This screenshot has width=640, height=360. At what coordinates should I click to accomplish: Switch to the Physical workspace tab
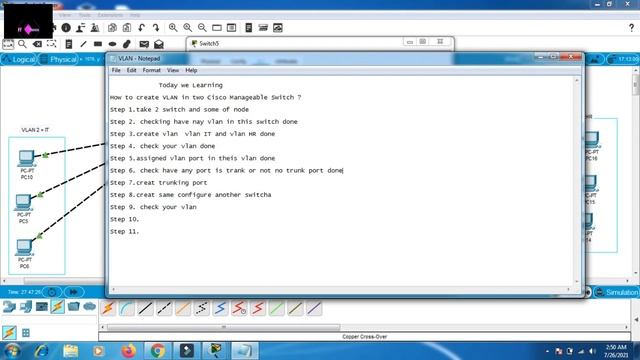(x=58, y=60)
